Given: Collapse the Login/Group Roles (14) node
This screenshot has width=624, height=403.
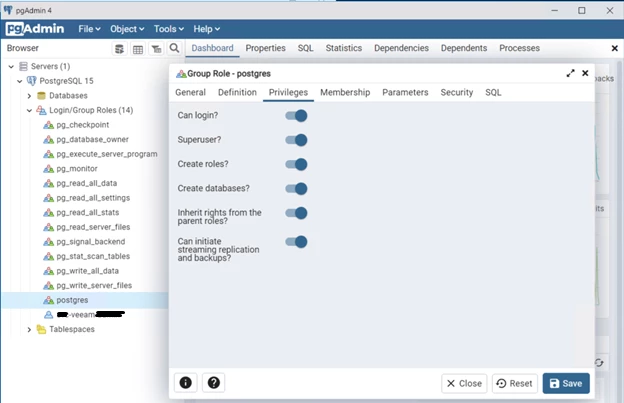Looking at the screenshot, I should pyautogui.click(x=29, y=111).
